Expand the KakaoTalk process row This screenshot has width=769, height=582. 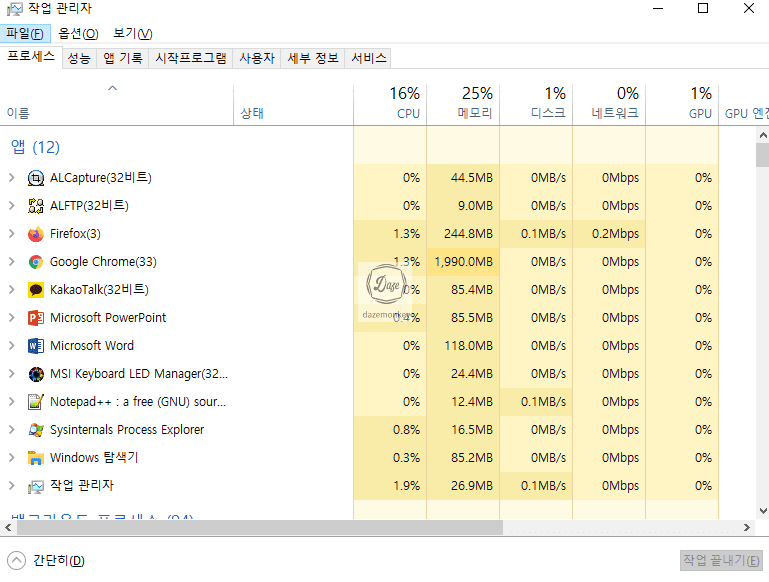pyautogui.click(x=12, y=290)
